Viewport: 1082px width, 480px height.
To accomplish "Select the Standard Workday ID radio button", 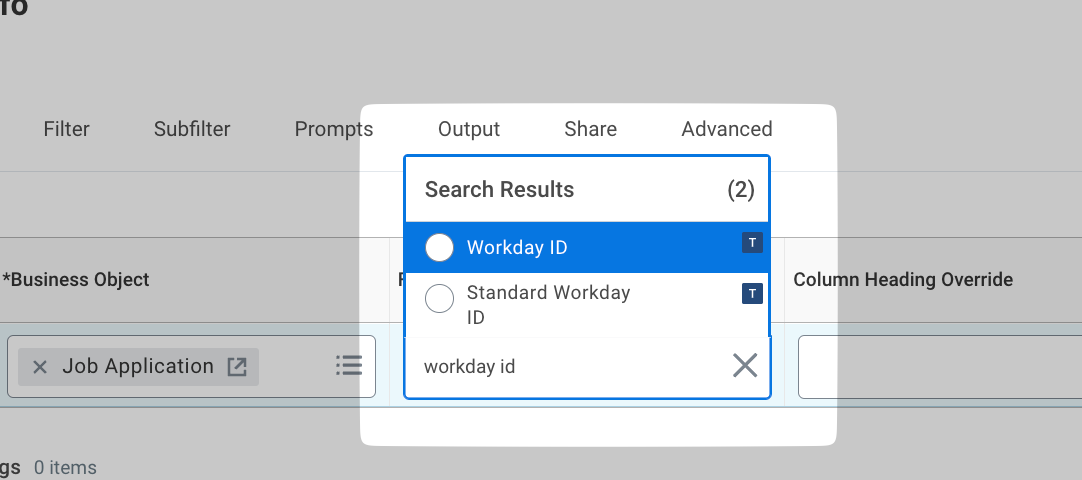I will (x=440, y=299).
